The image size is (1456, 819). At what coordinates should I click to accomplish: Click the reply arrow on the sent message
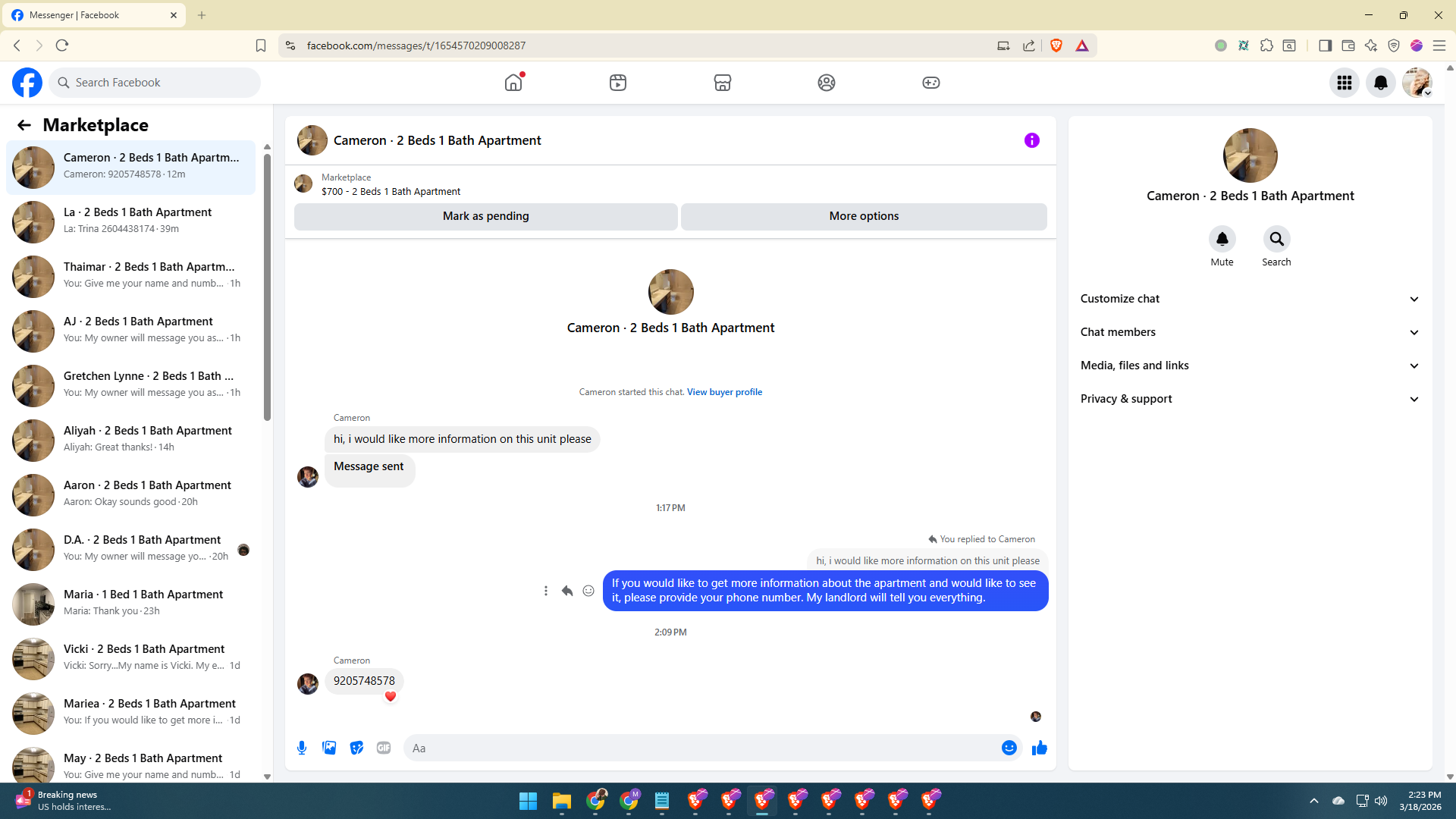pyautogui.click(x=567, y=591)
